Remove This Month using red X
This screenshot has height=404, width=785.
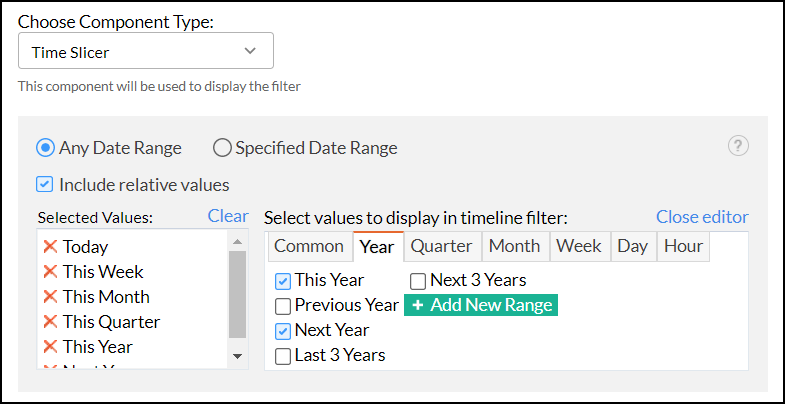(49, 297)
